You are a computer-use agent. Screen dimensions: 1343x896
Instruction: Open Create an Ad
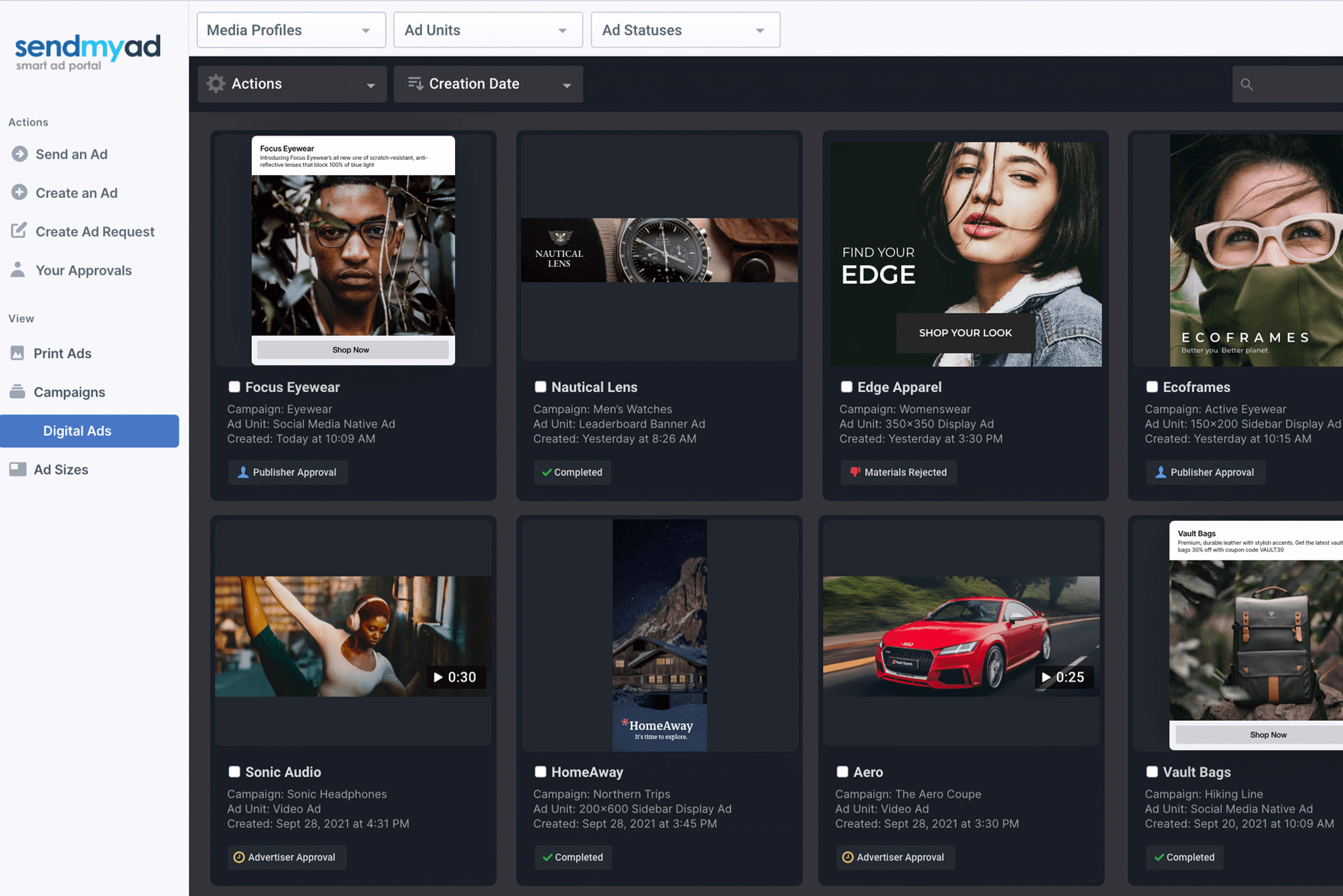coord(77,193)
